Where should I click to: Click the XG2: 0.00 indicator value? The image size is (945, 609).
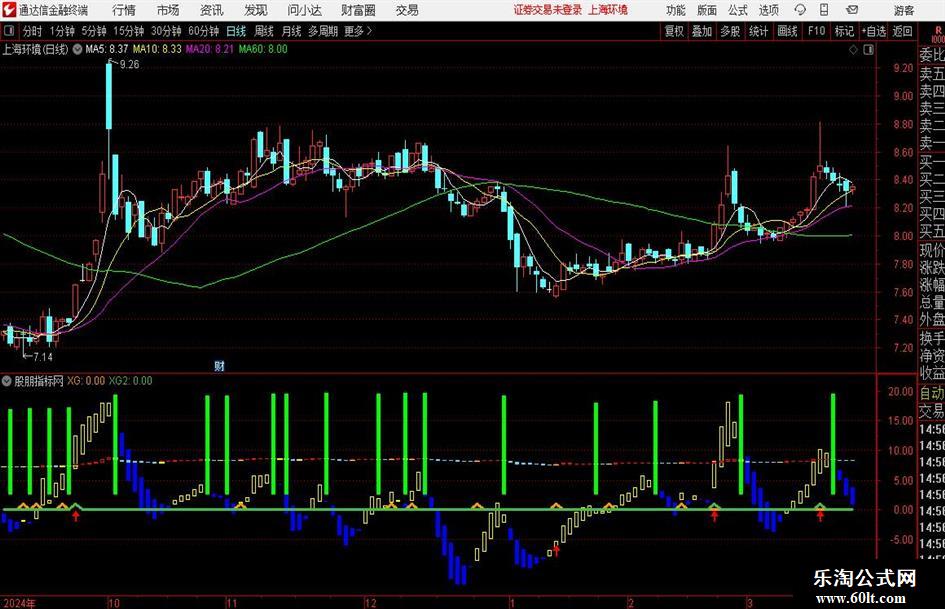click(x=130, y=380)
